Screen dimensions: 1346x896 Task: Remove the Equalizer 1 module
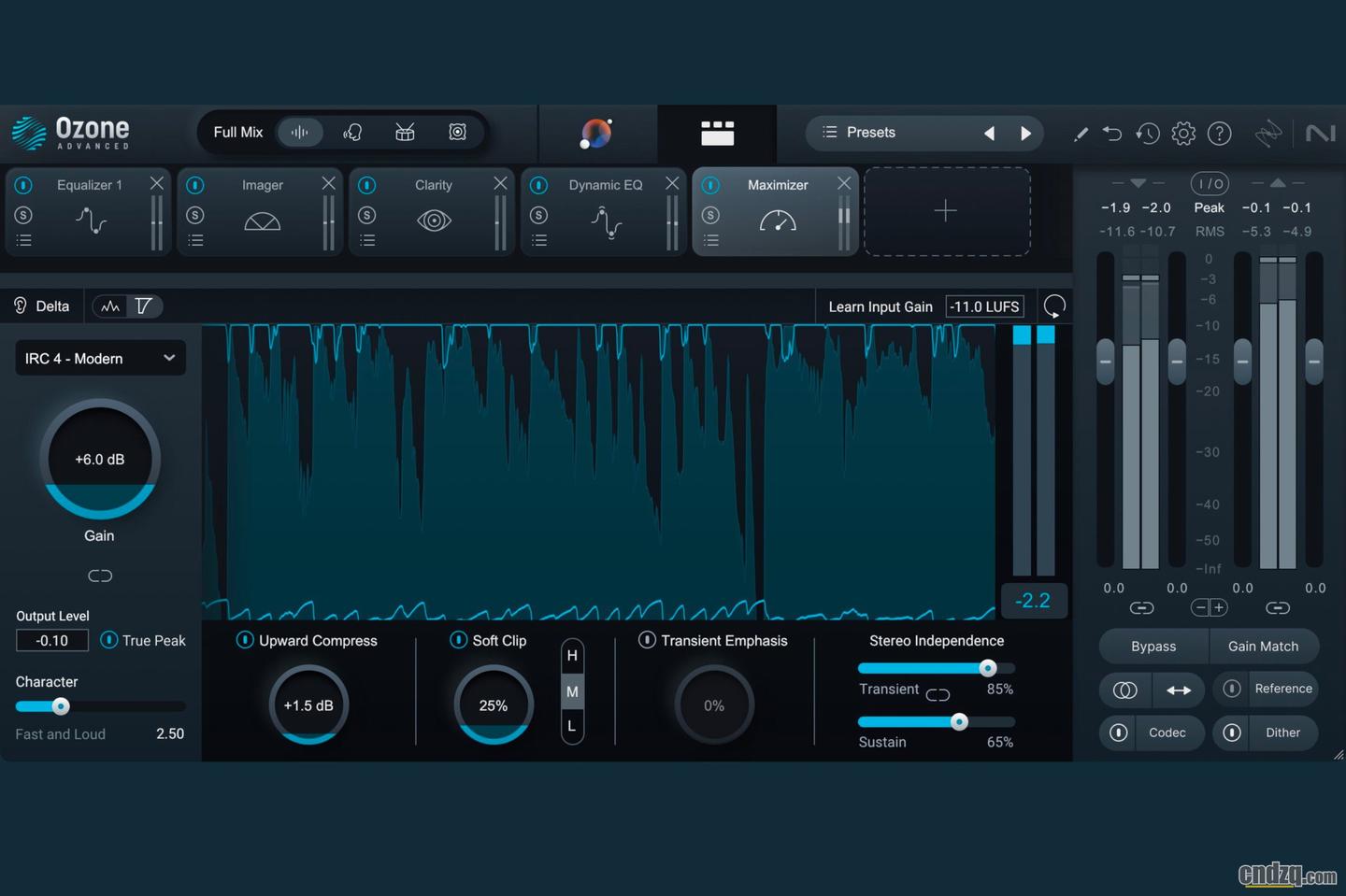[156, 183]
